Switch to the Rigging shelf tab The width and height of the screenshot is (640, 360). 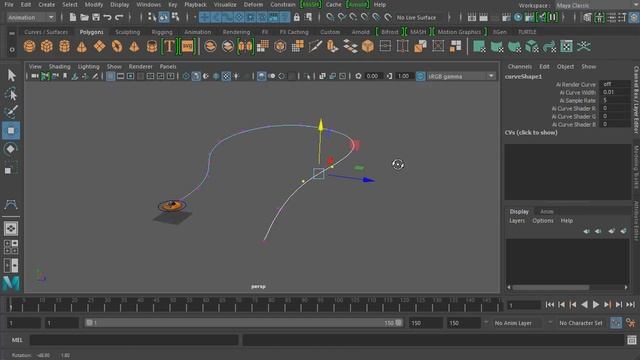pyautogui.click(x=162, y=32)
